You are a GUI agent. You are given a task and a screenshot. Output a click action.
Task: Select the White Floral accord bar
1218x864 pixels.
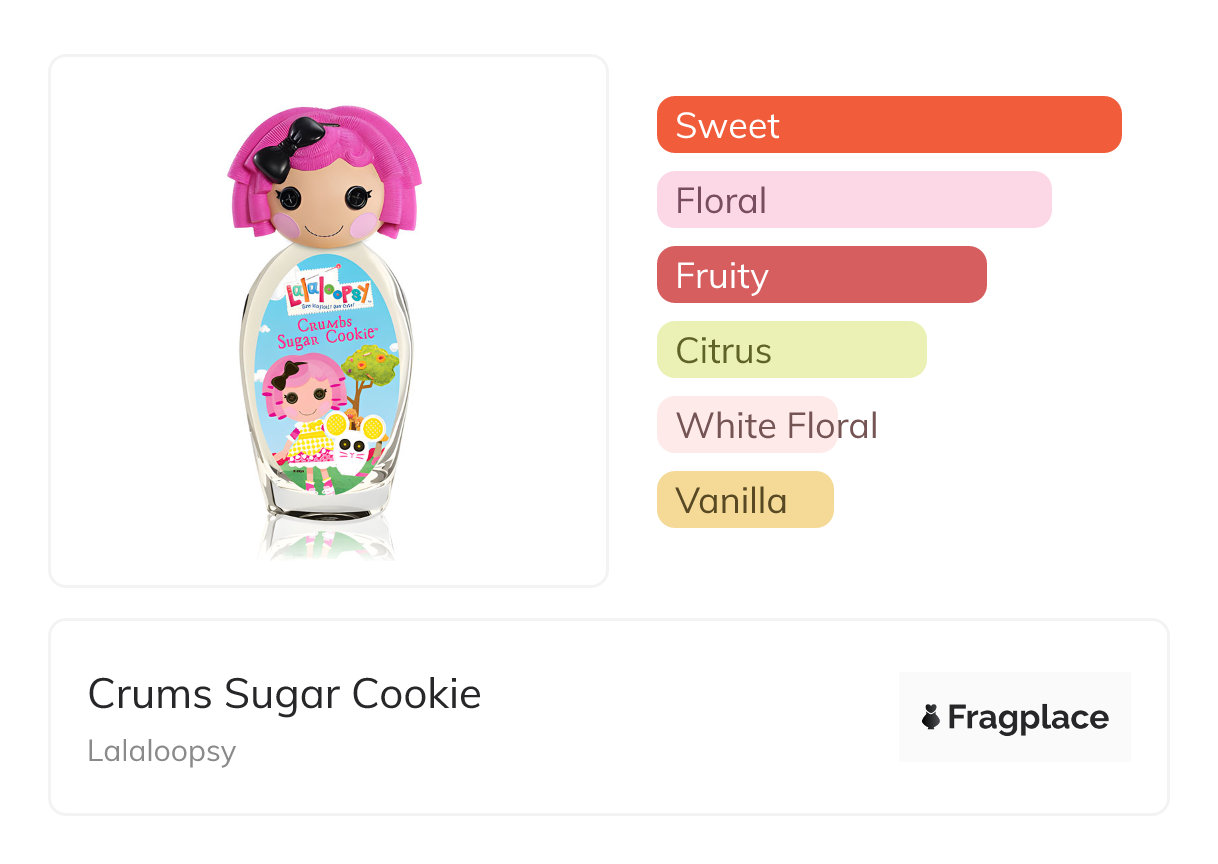[x=747, y=425]
